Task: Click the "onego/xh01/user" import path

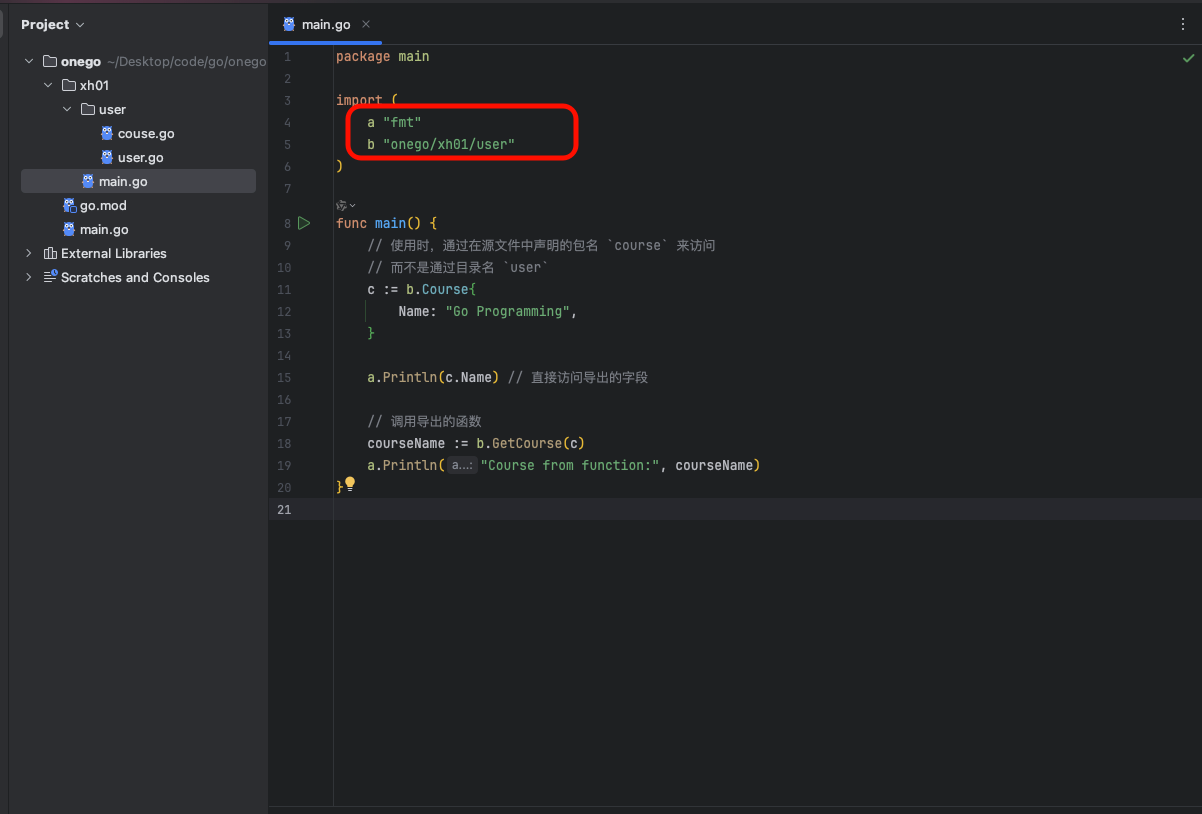Action: click(x=448, y=144)
